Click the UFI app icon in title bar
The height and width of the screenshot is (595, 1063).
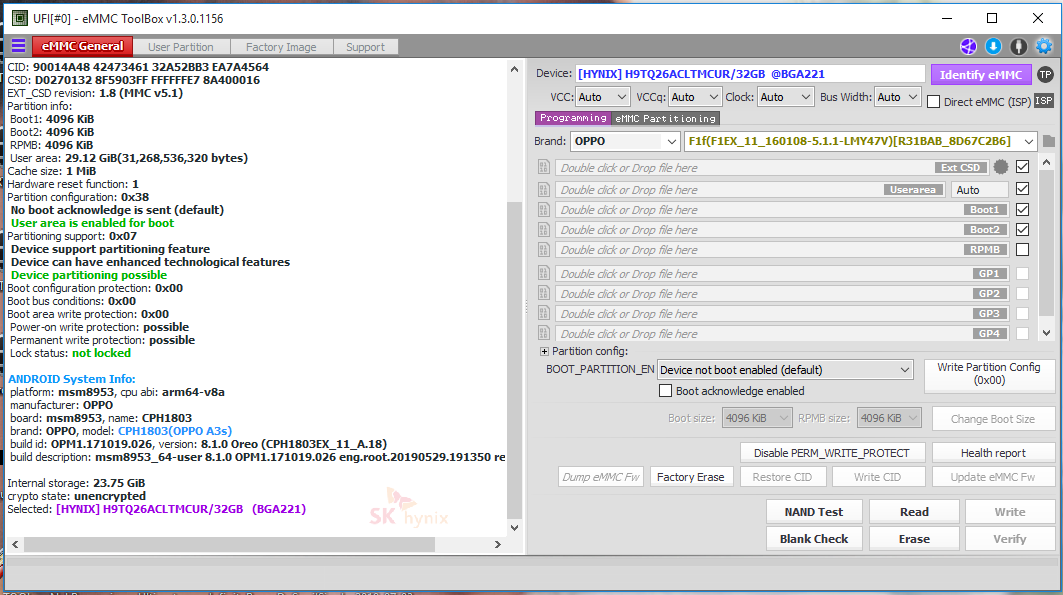tap(20, 18)
